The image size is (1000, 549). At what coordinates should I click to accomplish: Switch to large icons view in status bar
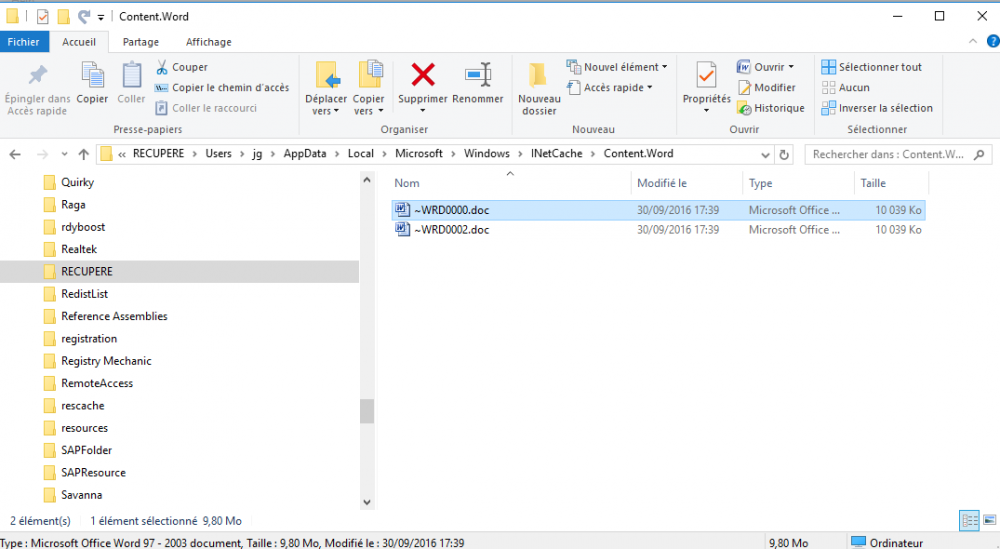(990, 520)
